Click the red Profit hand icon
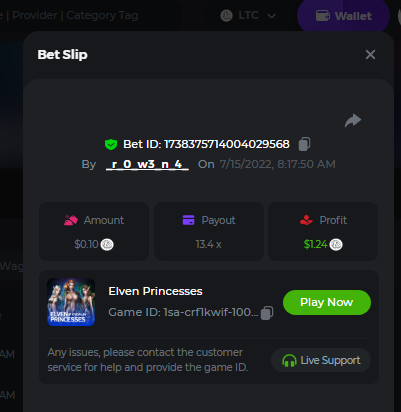The width and height of the screenshot is (401, 412). click(x=306, y=220)
